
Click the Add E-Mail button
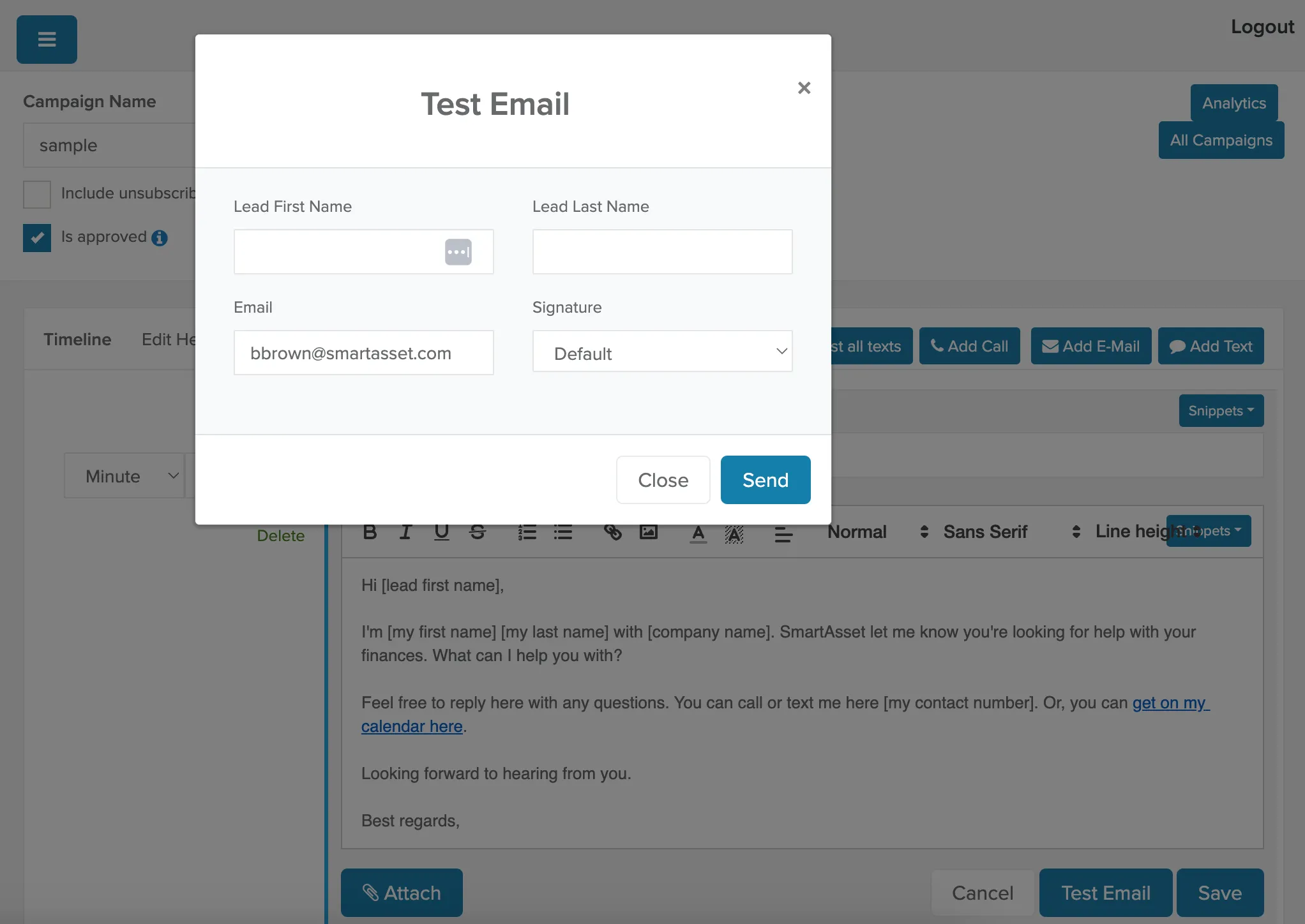pos(1090,346)
